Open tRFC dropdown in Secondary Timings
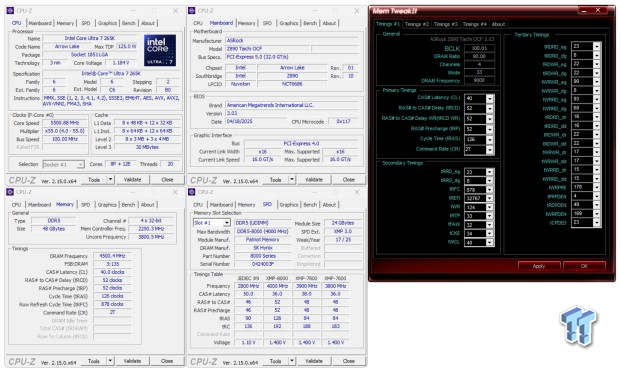Screen dimensions: 620x370 490,190
